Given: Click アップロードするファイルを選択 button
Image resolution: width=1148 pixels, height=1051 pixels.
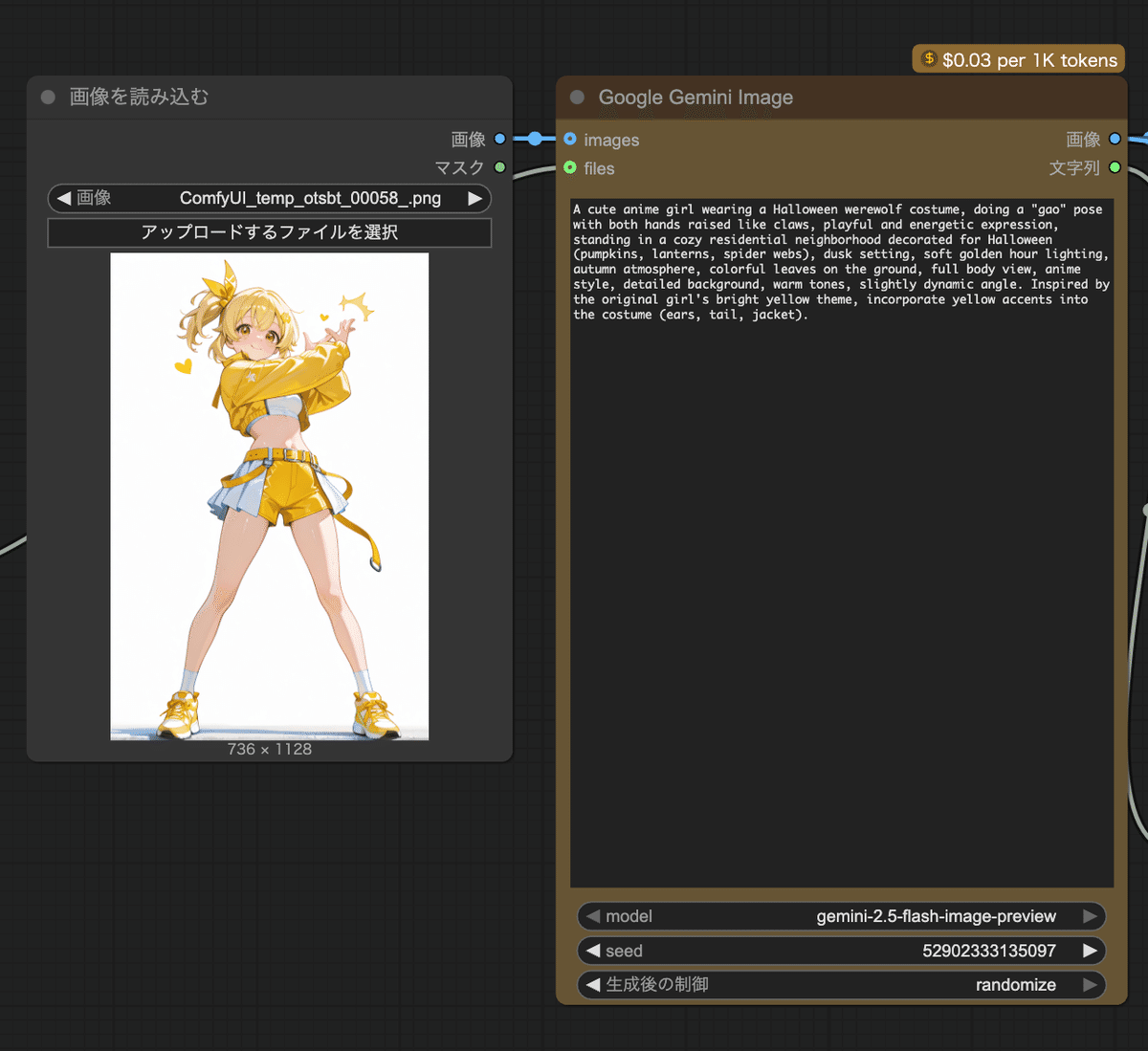Looking at the screenshot, I should point(269,232).
